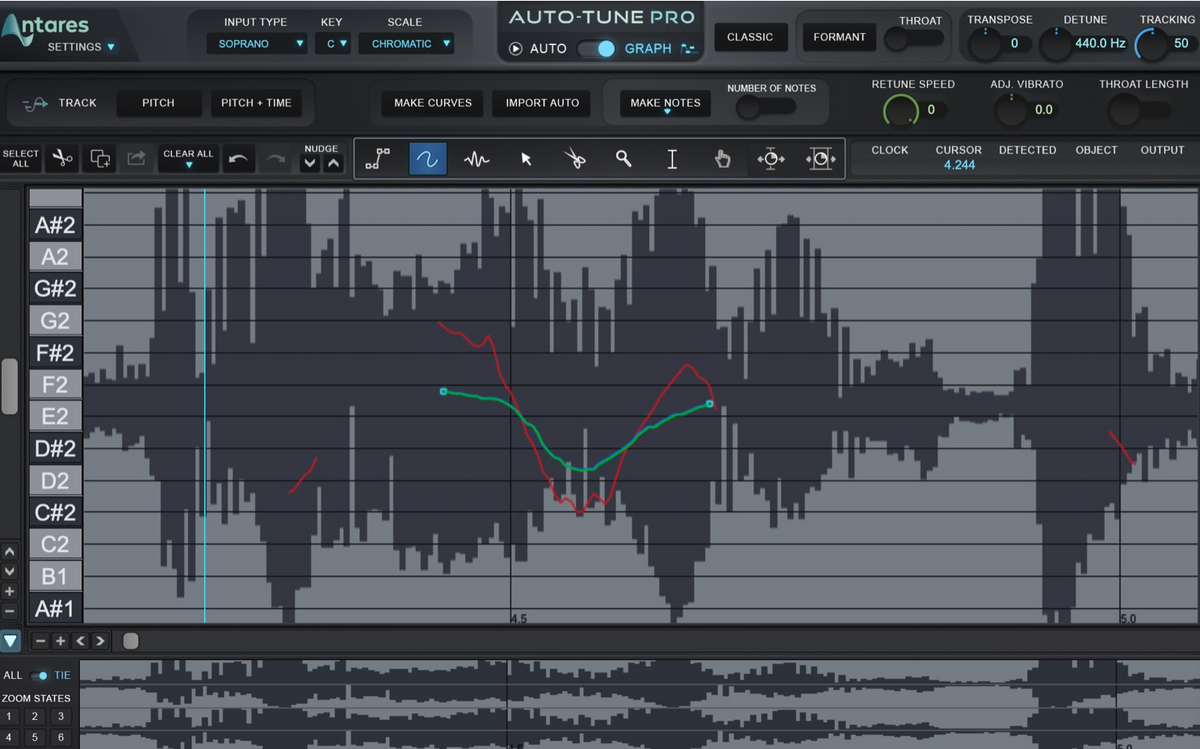
Task: Select the Arrow pointer tool
Action: (526, 158)
